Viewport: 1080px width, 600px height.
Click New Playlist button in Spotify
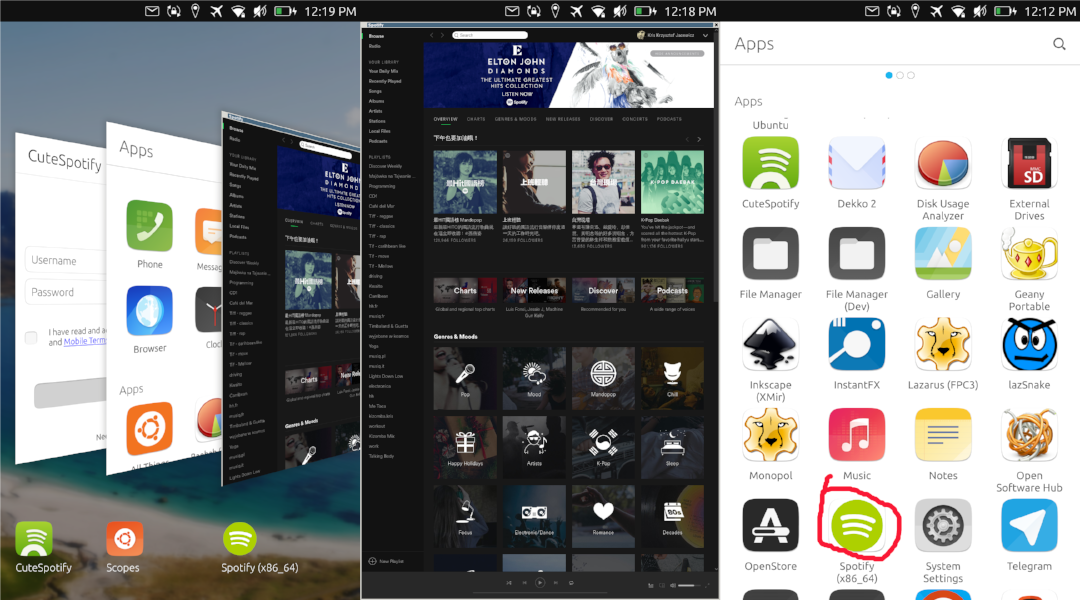386,561
